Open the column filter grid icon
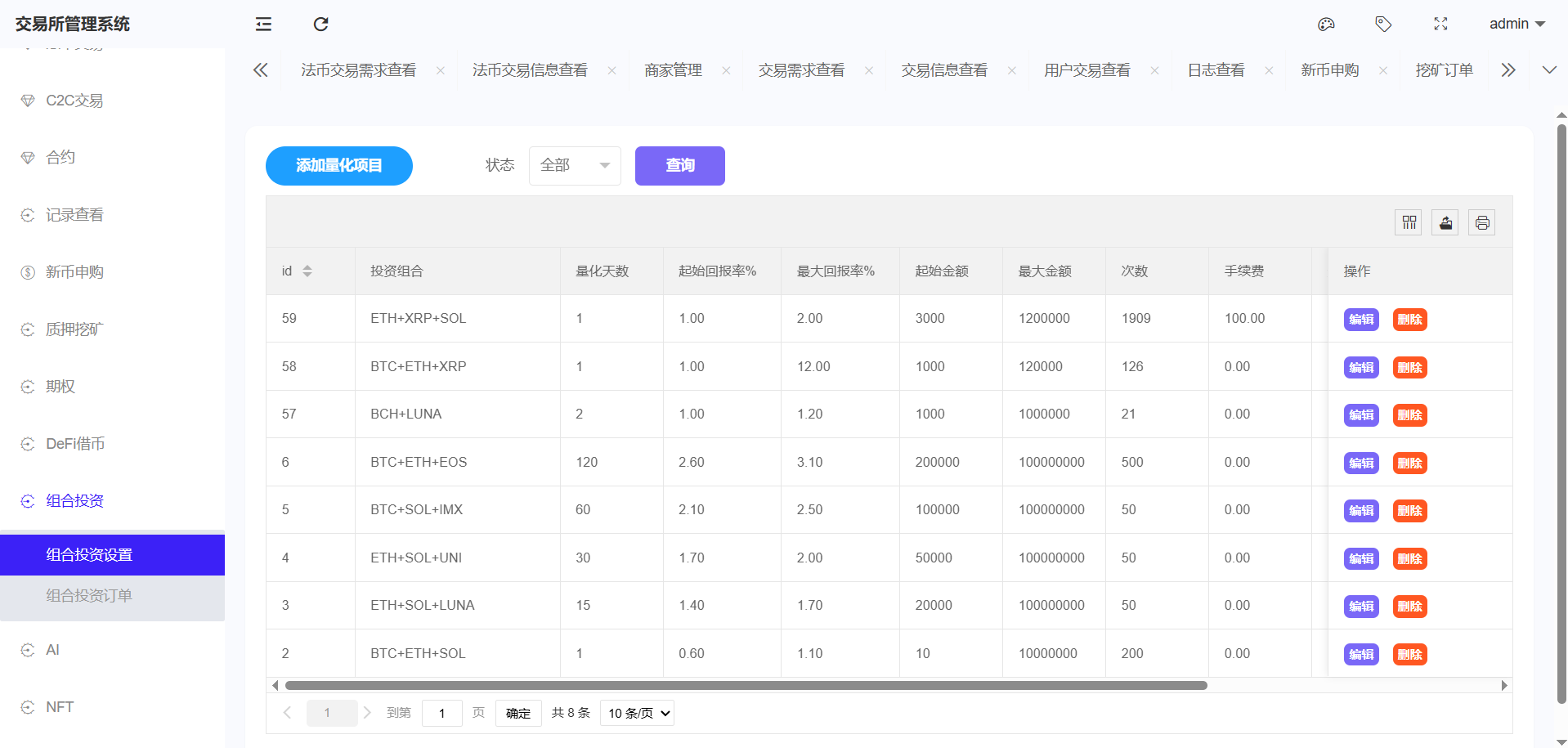Image resolution: width=1568 pixels, height=748 pixels. point(1409,222)
